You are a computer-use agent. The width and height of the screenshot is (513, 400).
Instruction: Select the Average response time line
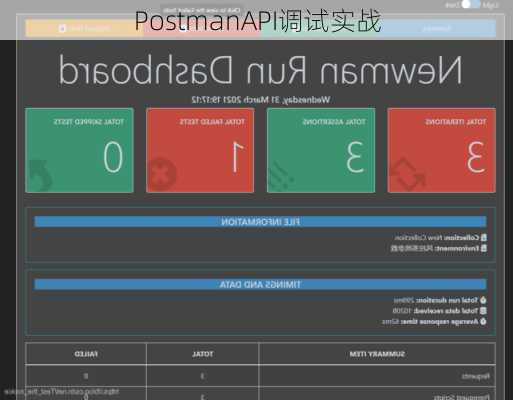[x=434, y=322]
